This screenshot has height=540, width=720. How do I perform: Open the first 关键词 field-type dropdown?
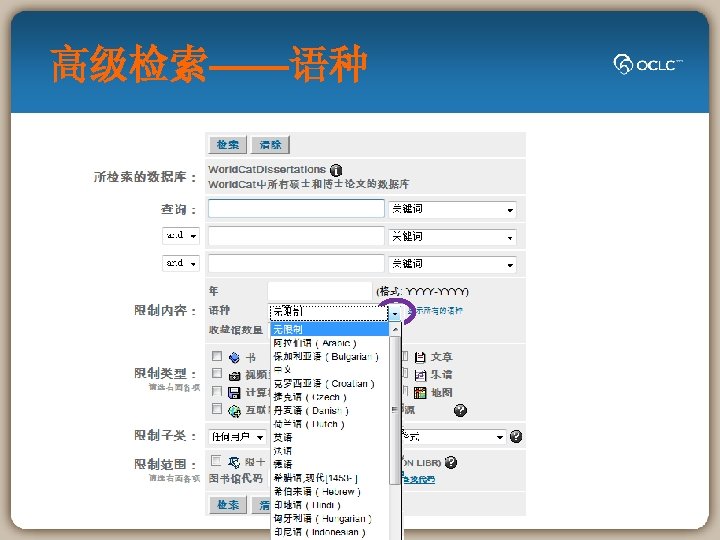click(x=452, y=209)
